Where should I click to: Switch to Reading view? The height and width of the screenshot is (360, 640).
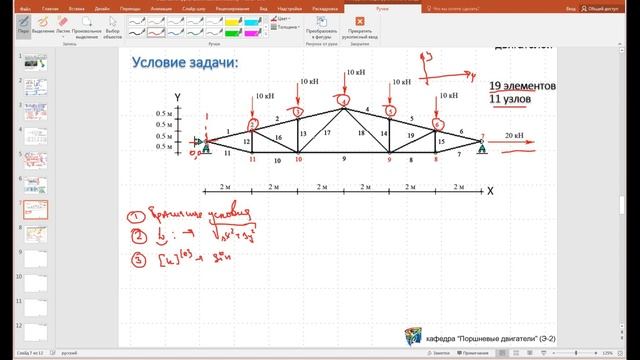pos(529,353)
